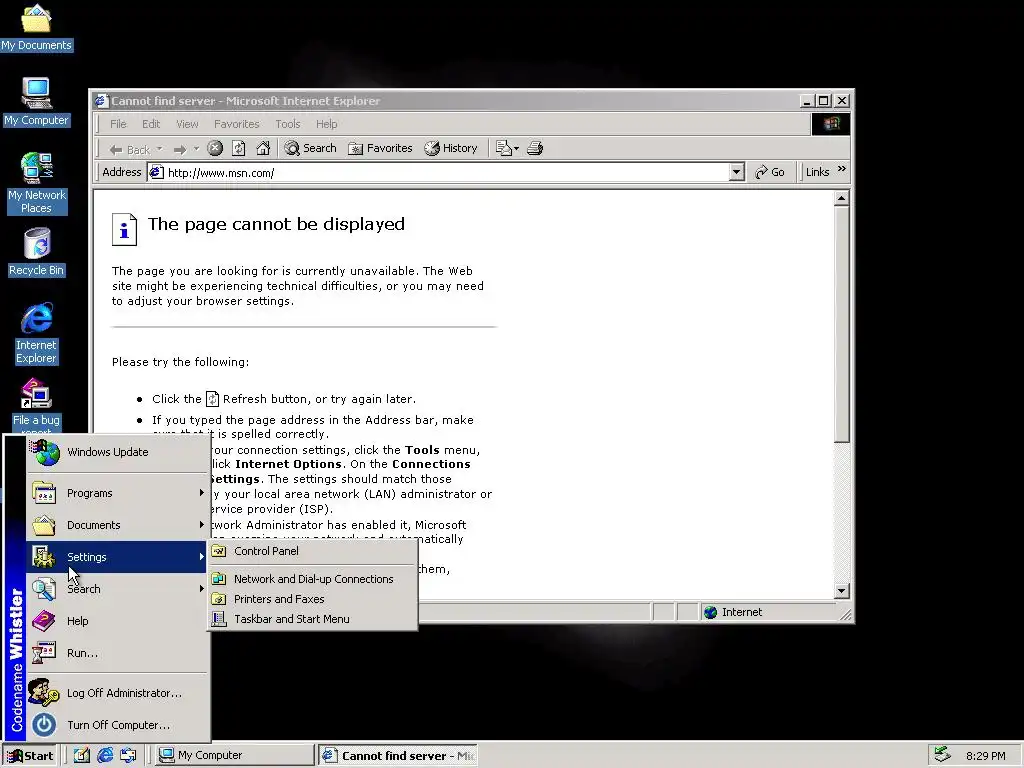The width and height of the screenshot is (1024, 768).
Task: Open the Back history dropdown arrow
Action: [x=160, y=149]
